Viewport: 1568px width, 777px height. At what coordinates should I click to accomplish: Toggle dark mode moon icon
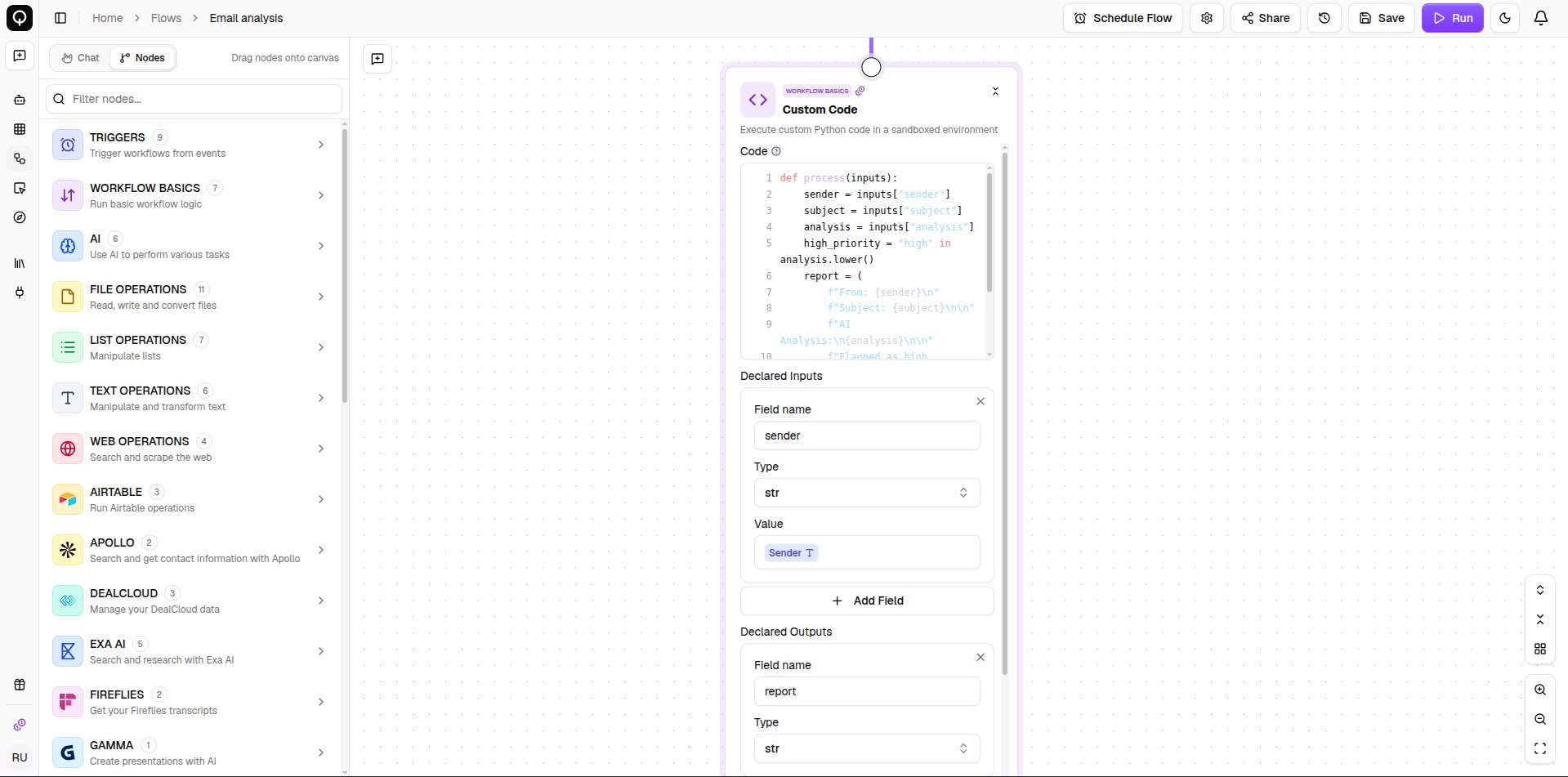tap(1505, 18)
